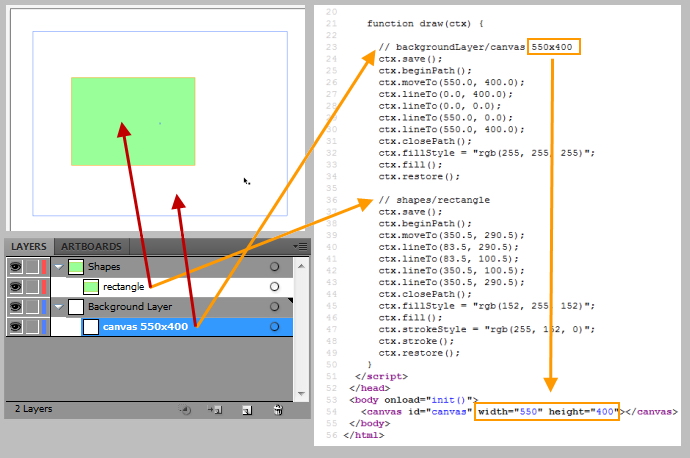Viewport: 690px width, 458px height.
Task: Switch to the Artboards tab
Action: tap(91, 246)
